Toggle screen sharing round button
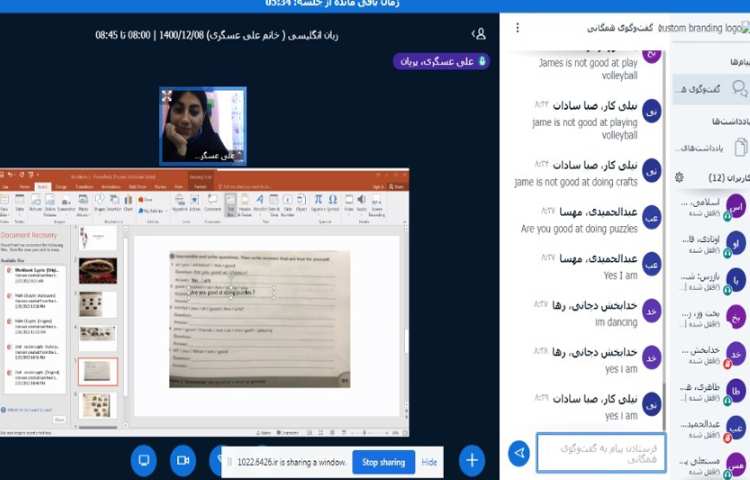Viewport: 750px width, 480px height. coord(143,460)
